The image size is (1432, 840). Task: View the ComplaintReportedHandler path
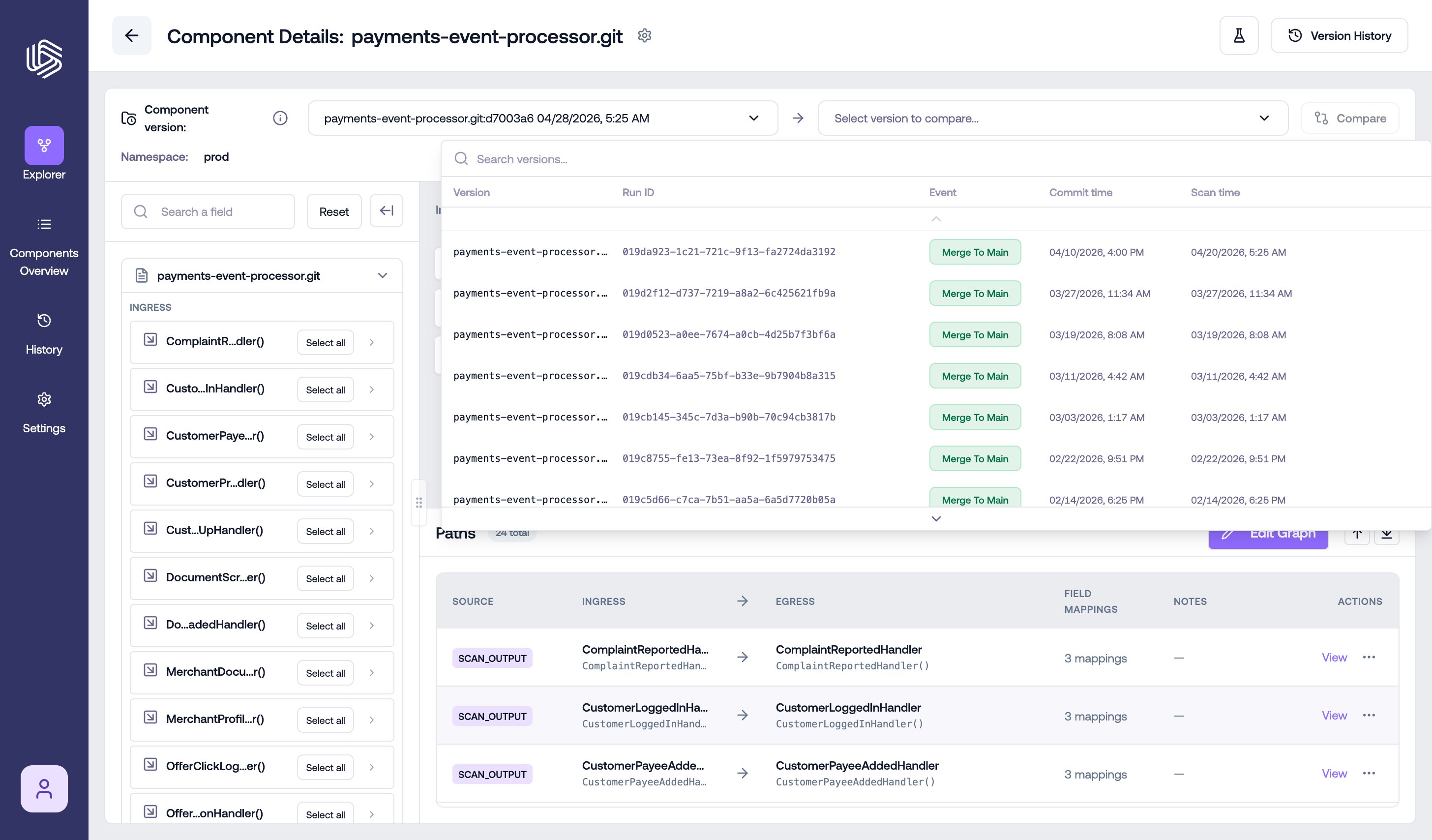1334,658
